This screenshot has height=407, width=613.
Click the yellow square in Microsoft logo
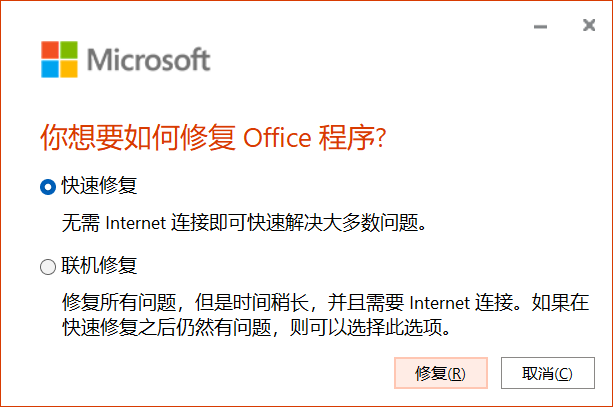coord(68,68)
